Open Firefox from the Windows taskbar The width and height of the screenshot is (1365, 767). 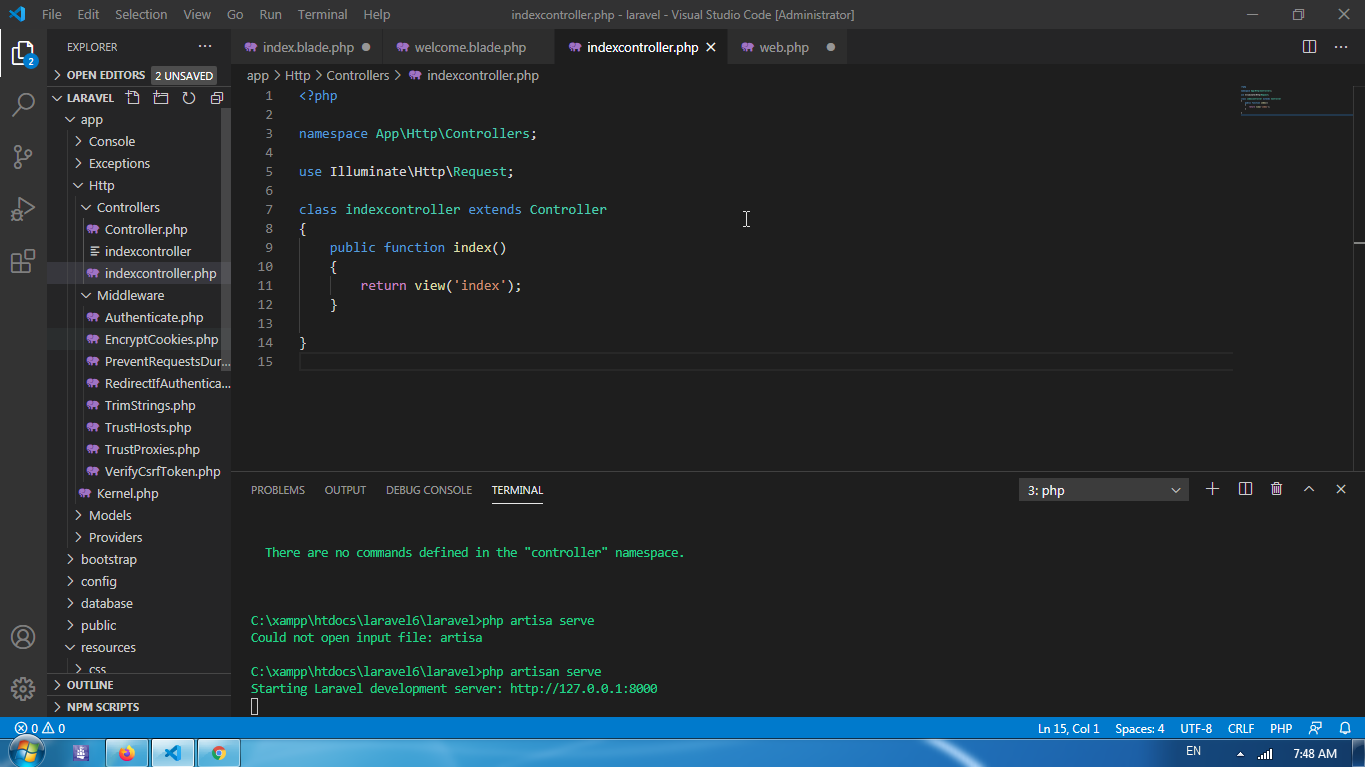point(126,753)
